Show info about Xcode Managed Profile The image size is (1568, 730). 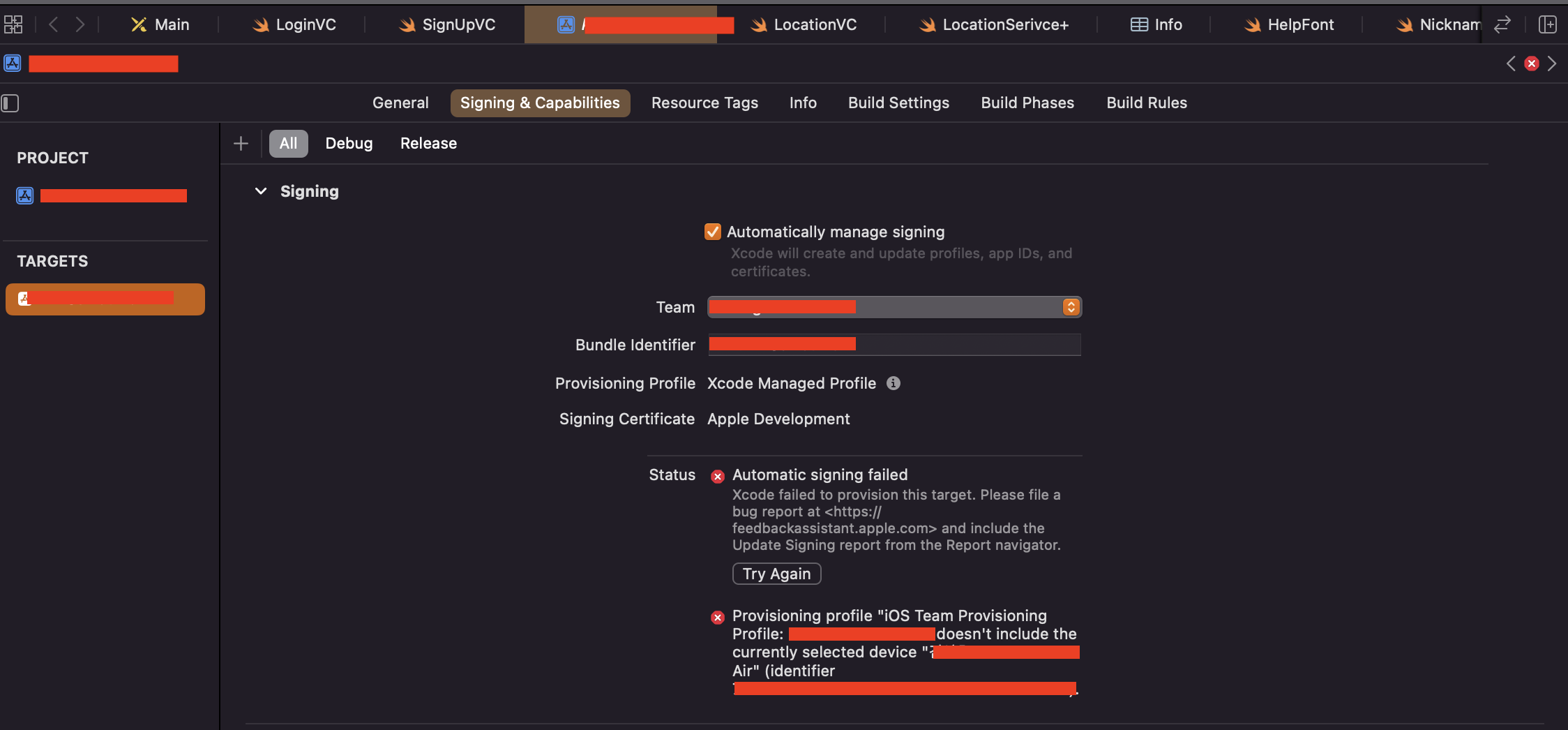click(894, 383)
